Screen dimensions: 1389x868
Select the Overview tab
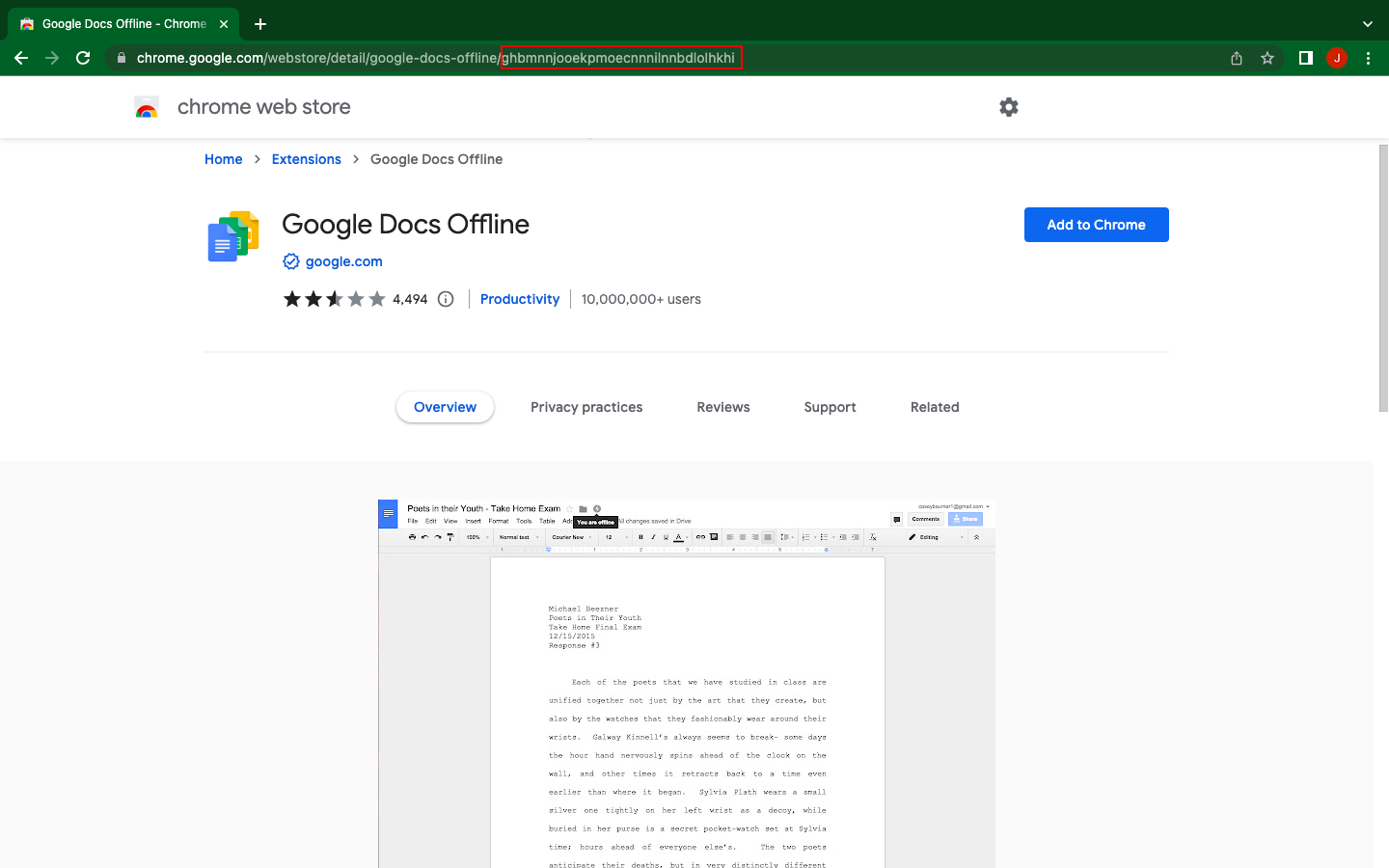coord(445,407)
